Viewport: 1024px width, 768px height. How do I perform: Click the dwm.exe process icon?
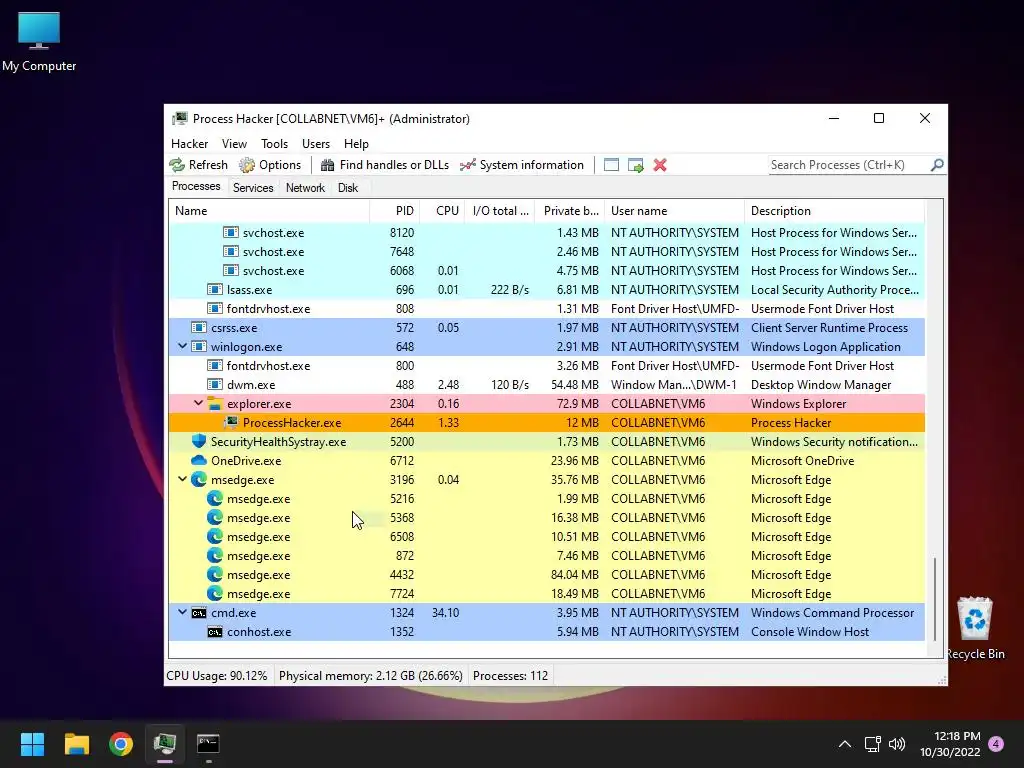(x=215, y=385)
